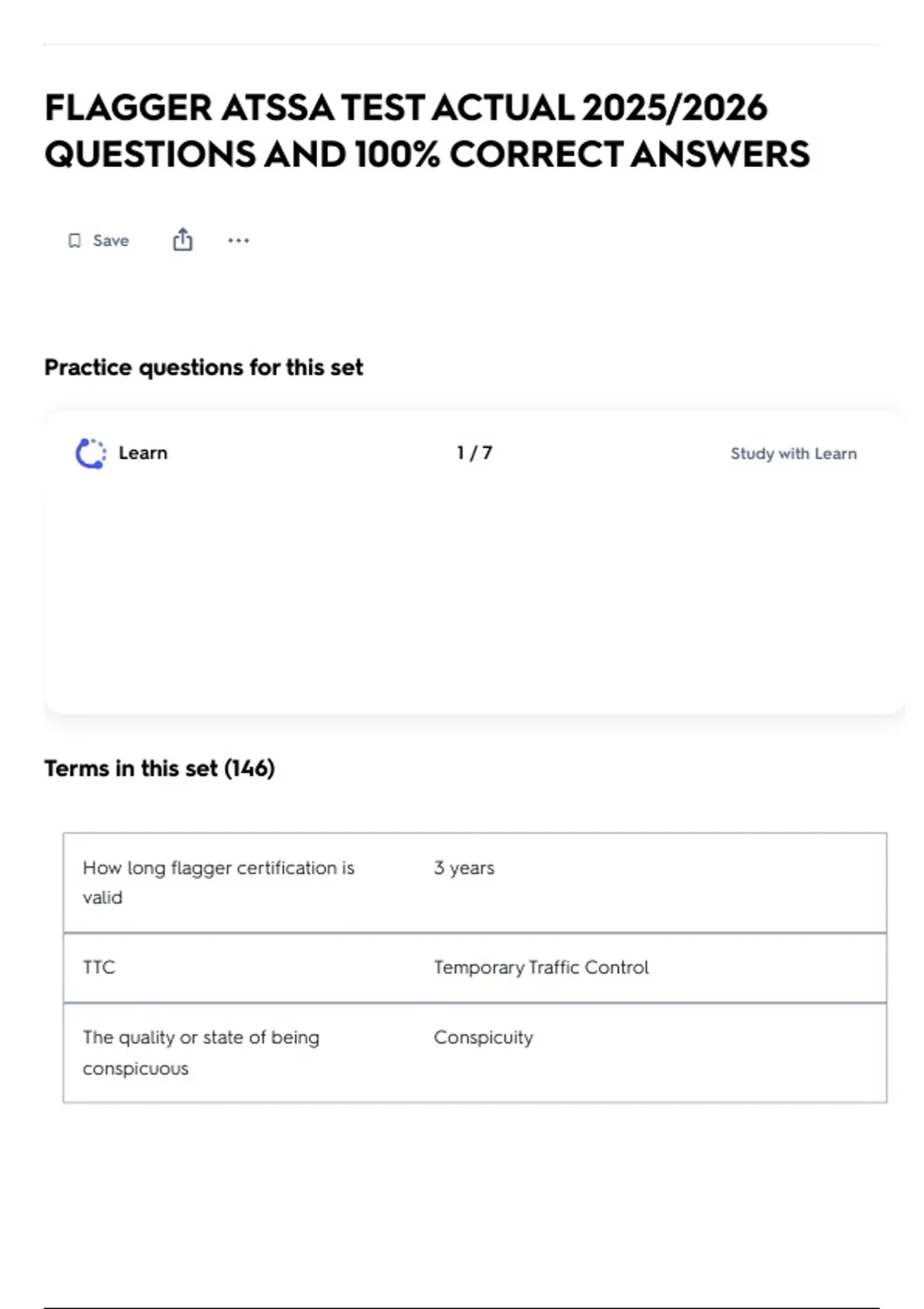The width and height of the screenshot is (924, 1309).
Task: Select the Learn mode label
Action: 143,453
